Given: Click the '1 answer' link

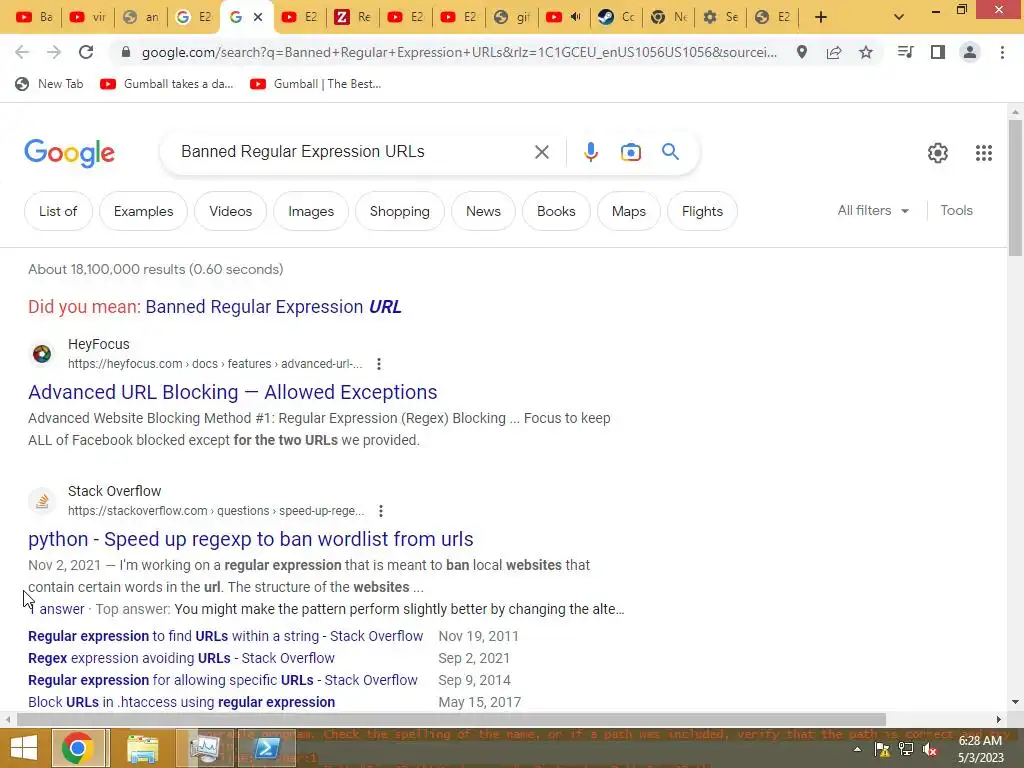Looking at the screenshot, I should (x=57, y=609).
